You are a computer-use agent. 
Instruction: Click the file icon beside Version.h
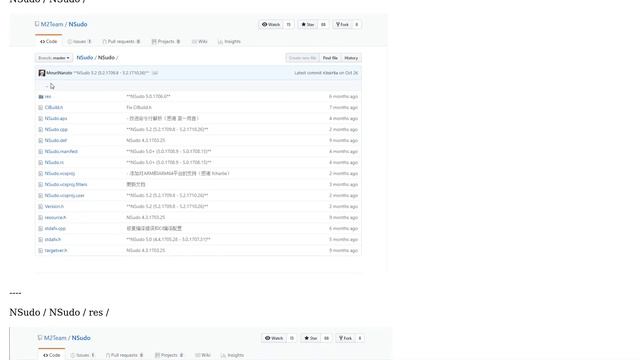pyautogui.click(x=41, y=207)
